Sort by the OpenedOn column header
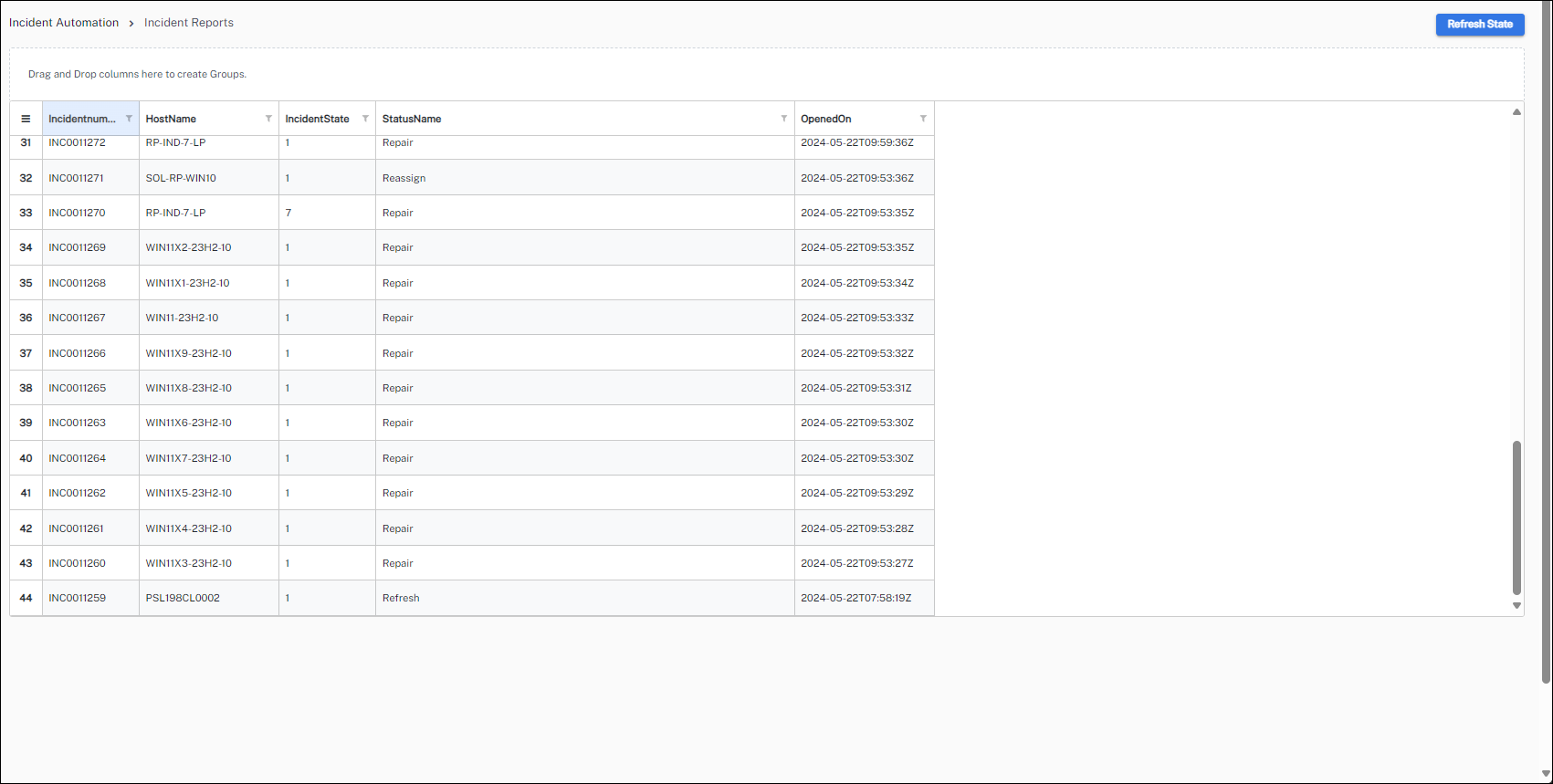Viewport: 1553px width, 784px height. pos(826,119)
